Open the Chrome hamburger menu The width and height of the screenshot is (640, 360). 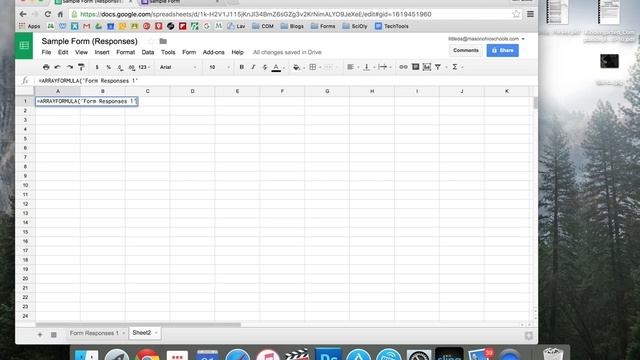(x=530, y=14)
